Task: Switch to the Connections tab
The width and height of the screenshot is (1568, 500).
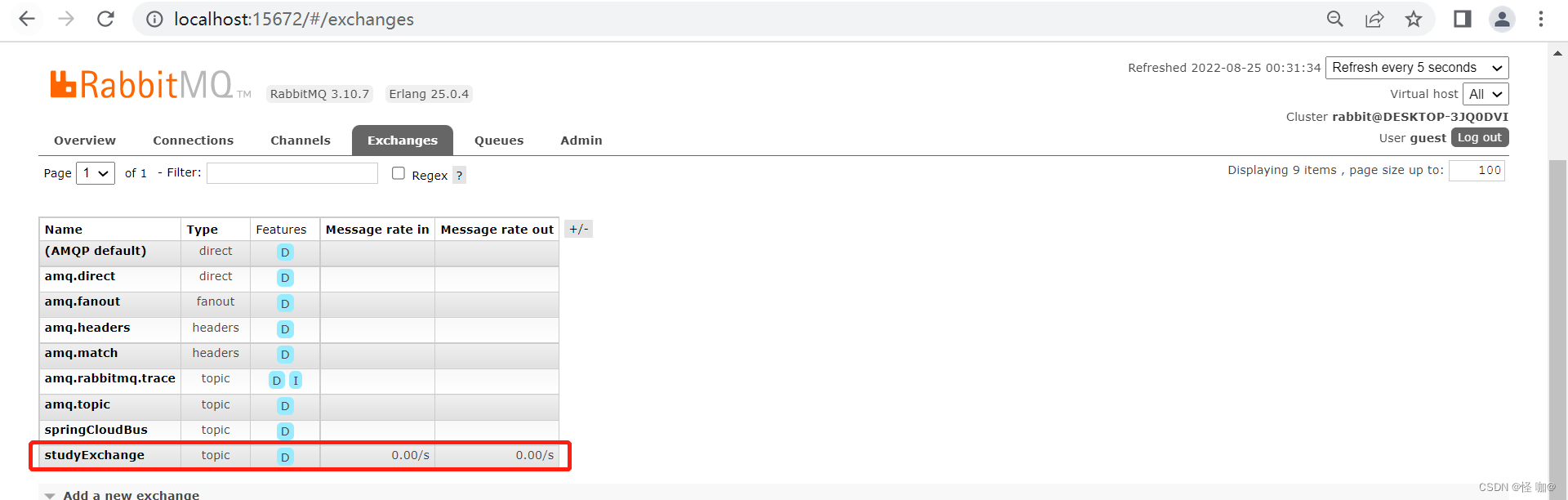Action: click(193, 141)
